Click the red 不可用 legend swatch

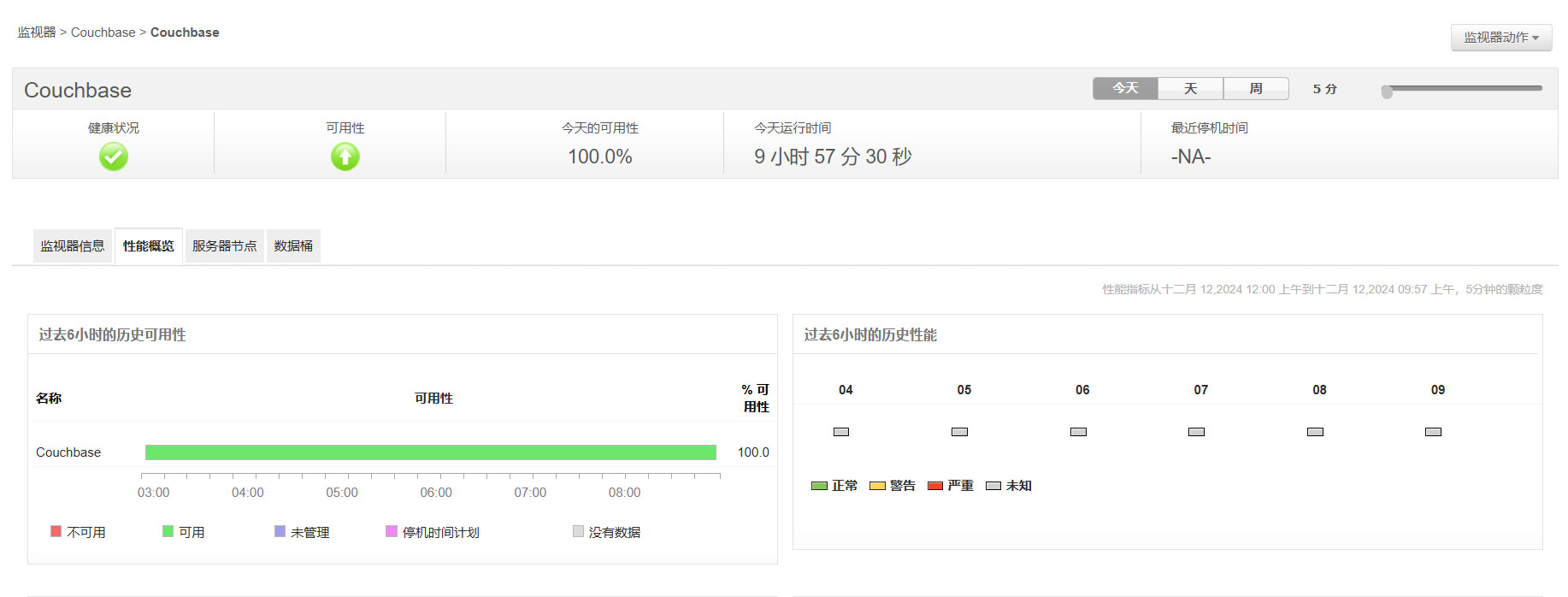[56, 531]
